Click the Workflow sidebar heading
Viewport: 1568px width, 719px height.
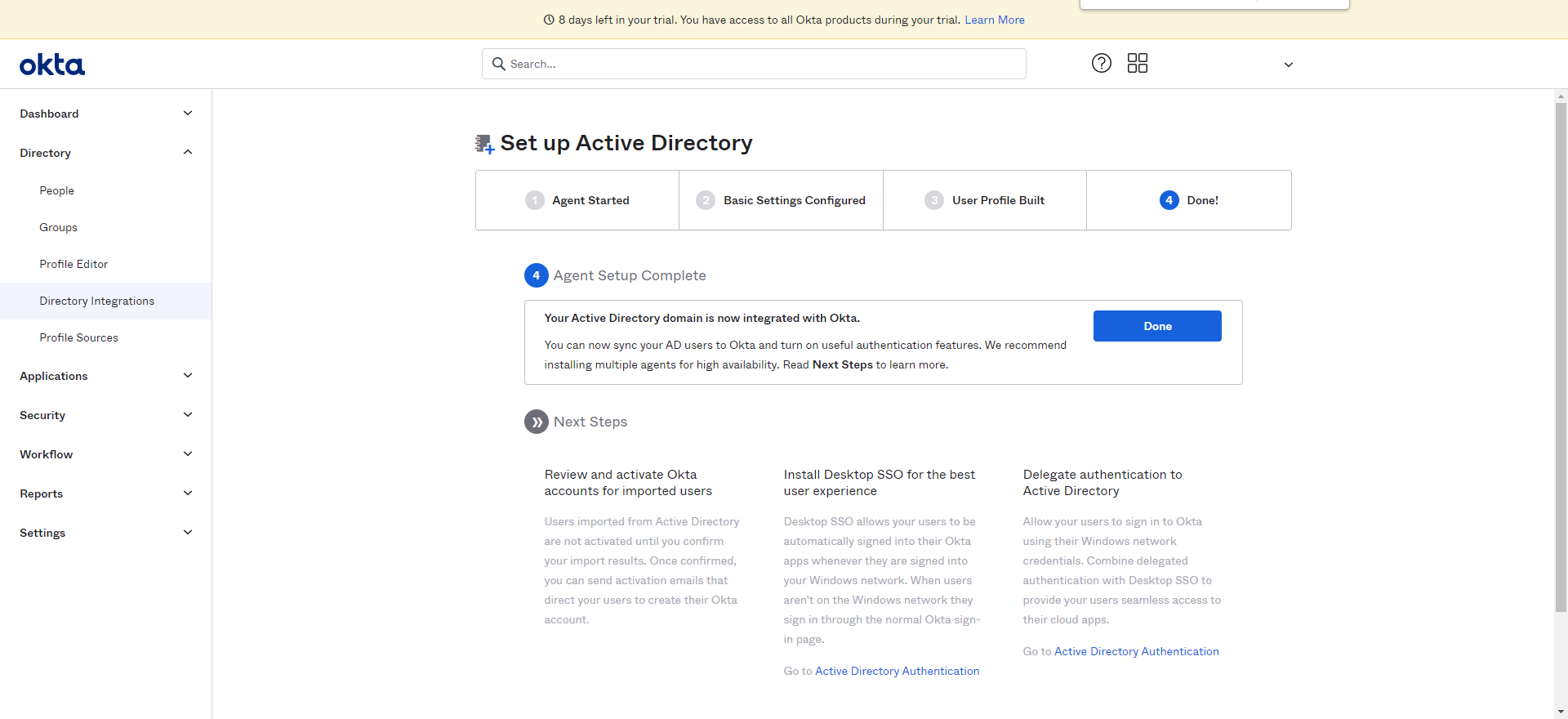(x=46, y=454)
